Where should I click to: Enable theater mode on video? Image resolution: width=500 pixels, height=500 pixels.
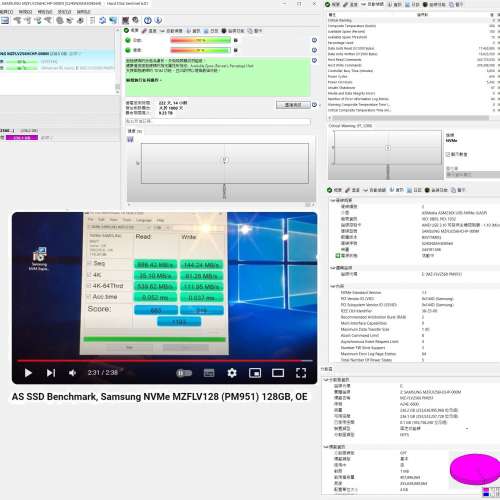click(278, 373)
